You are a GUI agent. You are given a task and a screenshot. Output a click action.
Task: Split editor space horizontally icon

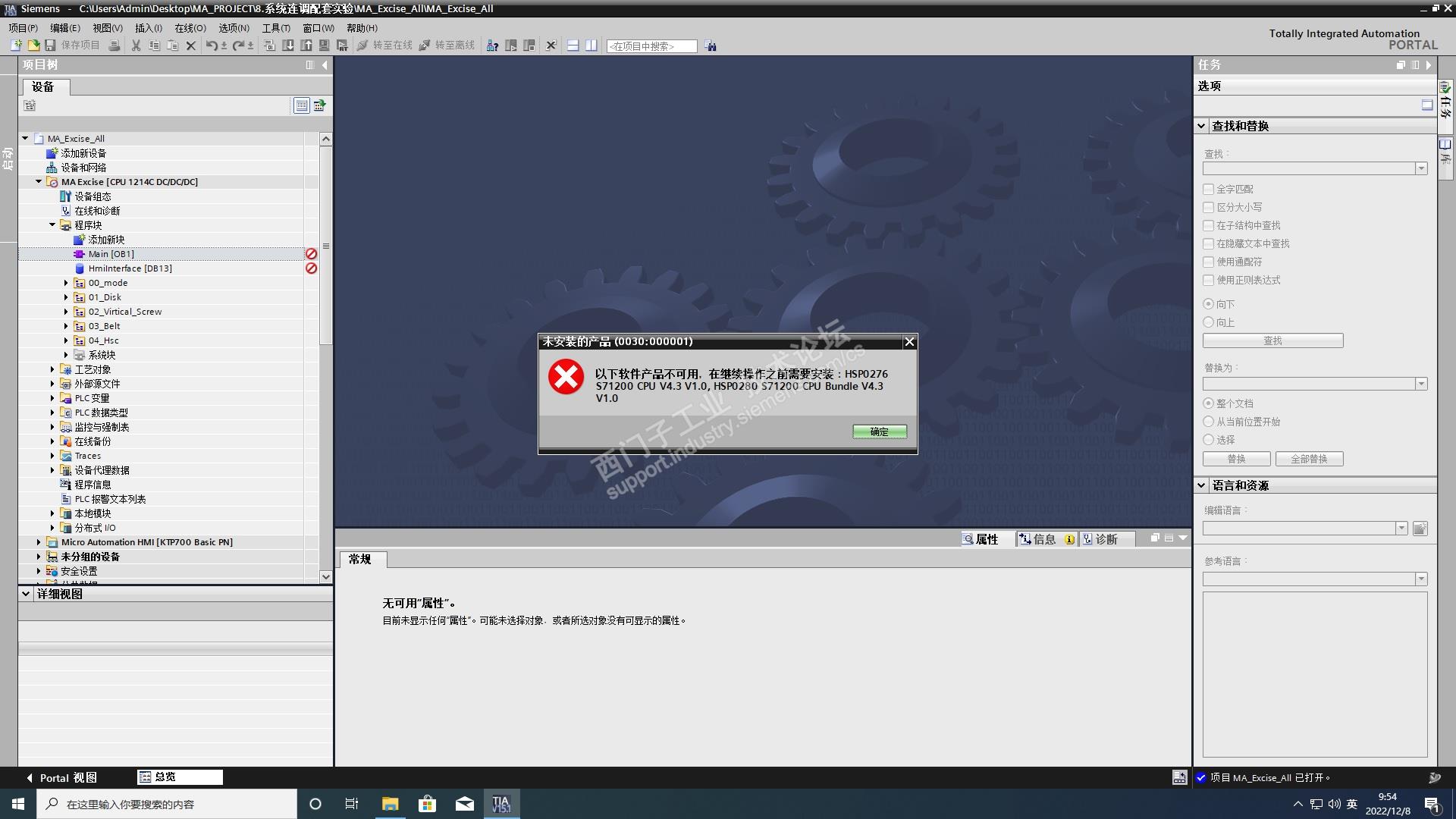pyautogui.click(x=573, y=45)
